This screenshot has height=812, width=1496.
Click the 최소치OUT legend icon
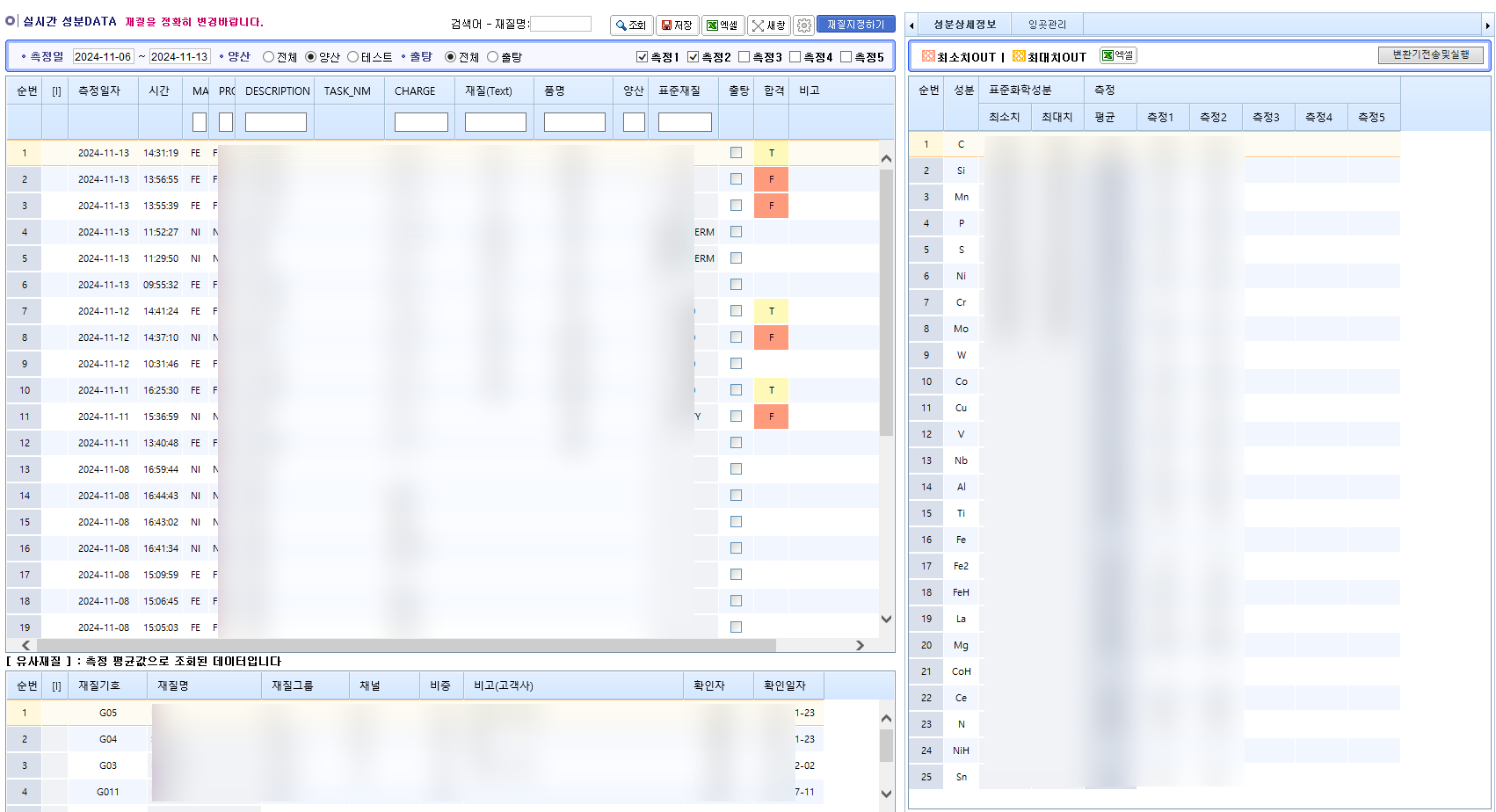[x=928, y=56]
